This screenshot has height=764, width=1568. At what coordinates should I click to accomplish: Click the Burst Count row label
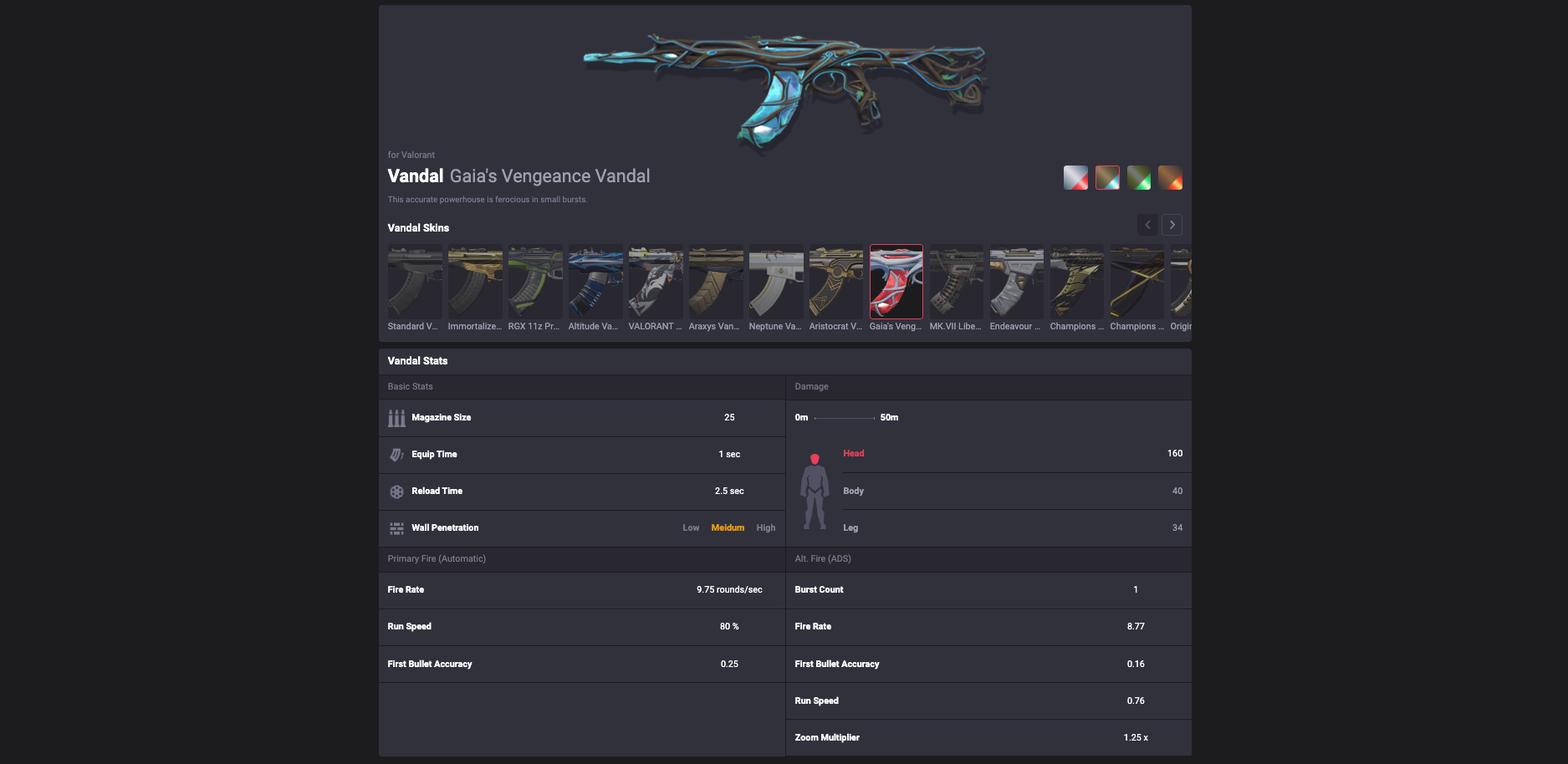tap(819, 590)
